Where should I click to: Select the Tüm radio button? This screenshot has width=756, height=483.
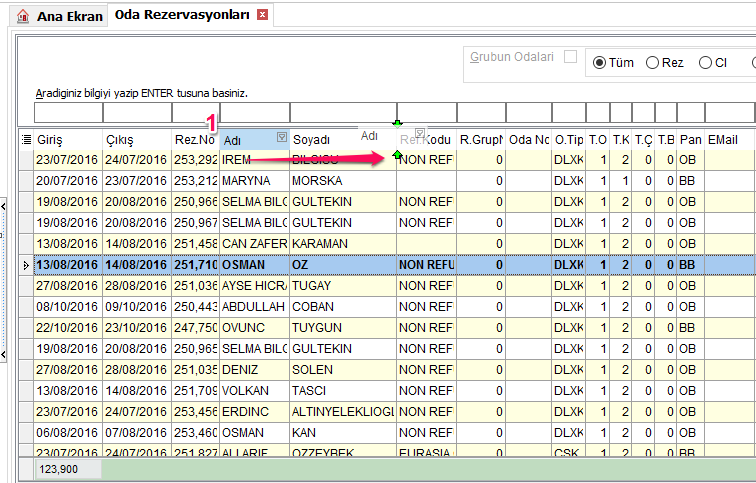599,63
